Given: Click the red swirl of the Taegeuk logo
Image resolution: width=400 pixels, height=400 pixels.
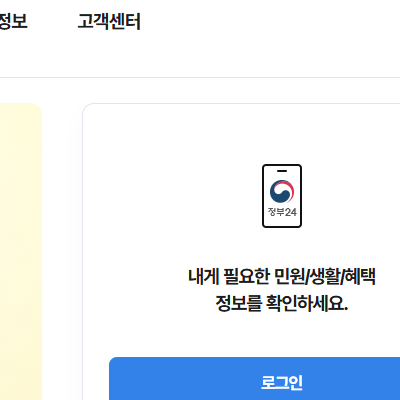Looking at the screenshot, I should point(288,189).
